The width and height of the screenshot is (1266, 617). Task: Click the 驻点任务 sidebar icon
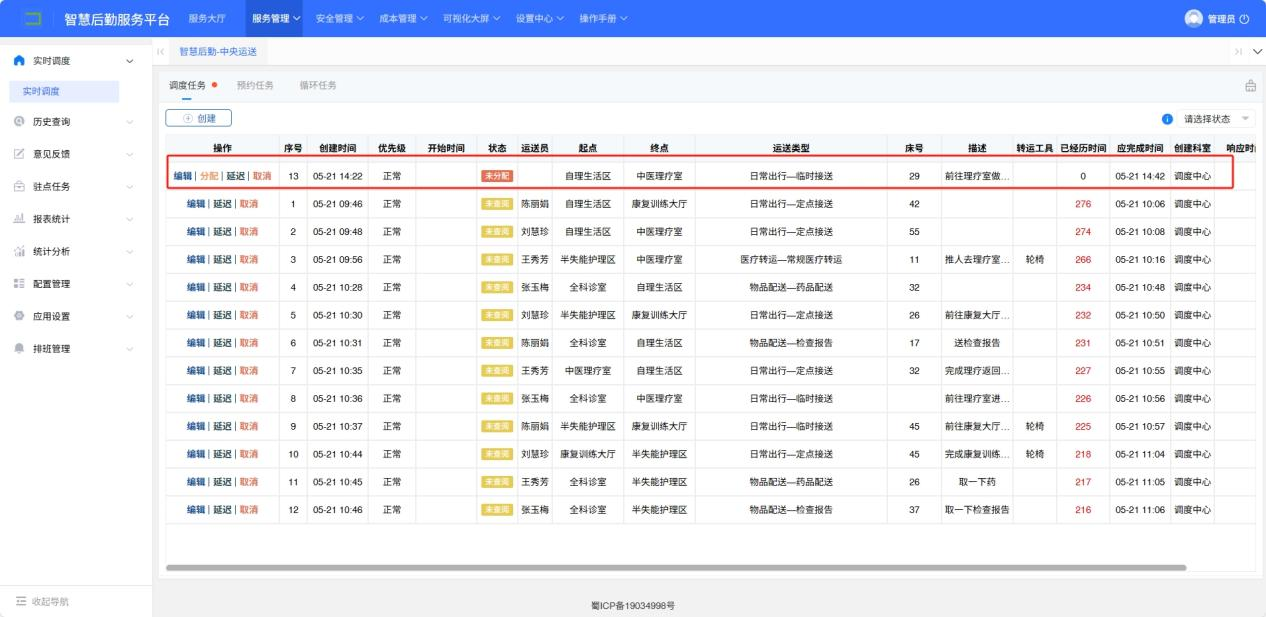tap(19, 186)
